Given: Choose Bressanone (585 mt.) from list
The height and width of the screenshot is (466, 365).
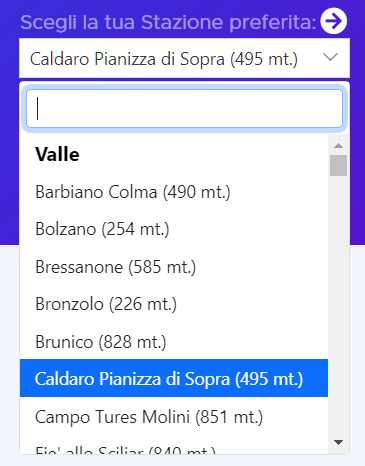Looking at the screenshot, I should [174, 267].
